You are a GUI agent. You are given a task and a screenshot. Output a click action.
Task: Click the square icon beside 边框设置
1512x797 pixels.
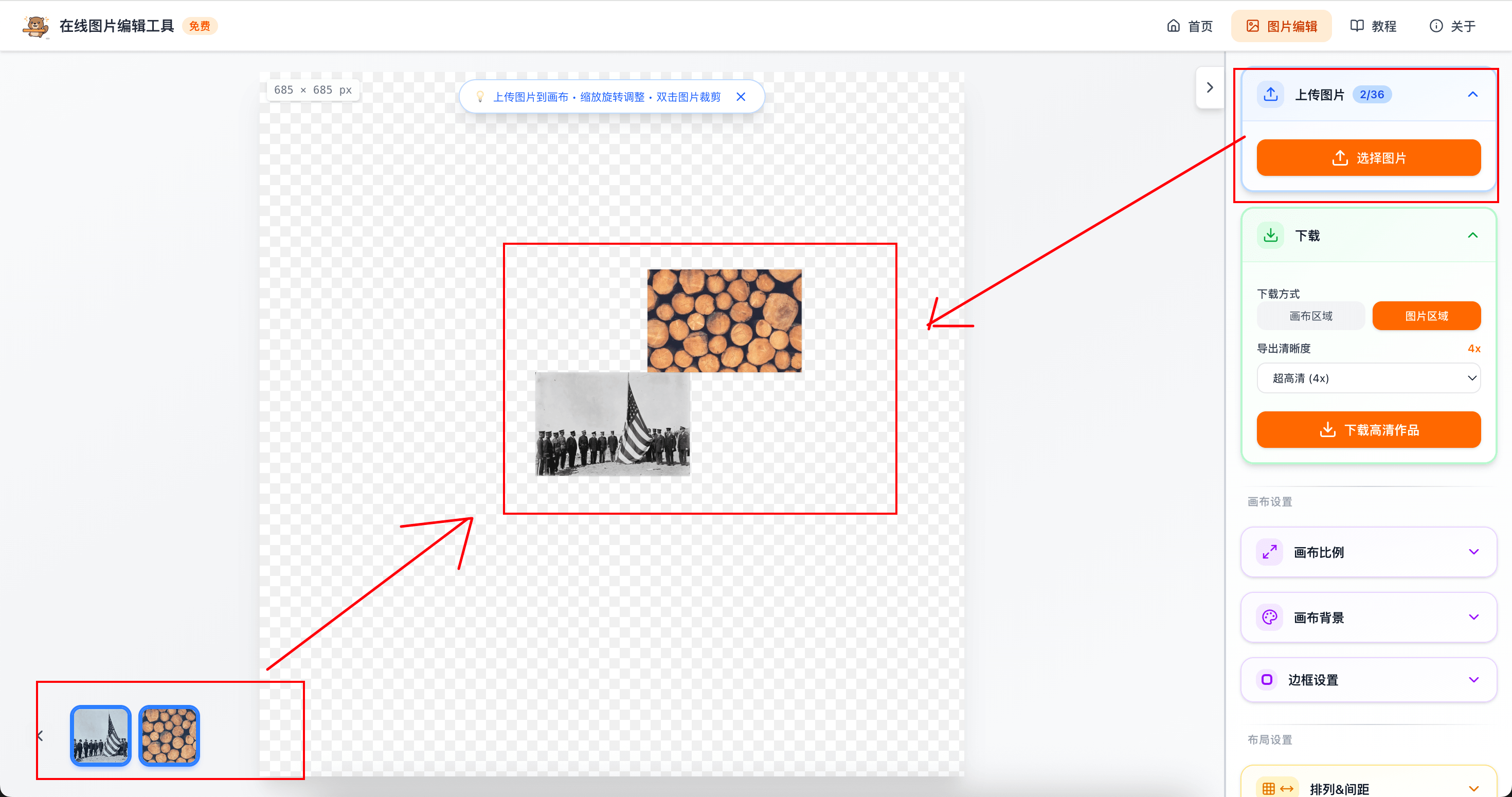[x=1267, y=680]
